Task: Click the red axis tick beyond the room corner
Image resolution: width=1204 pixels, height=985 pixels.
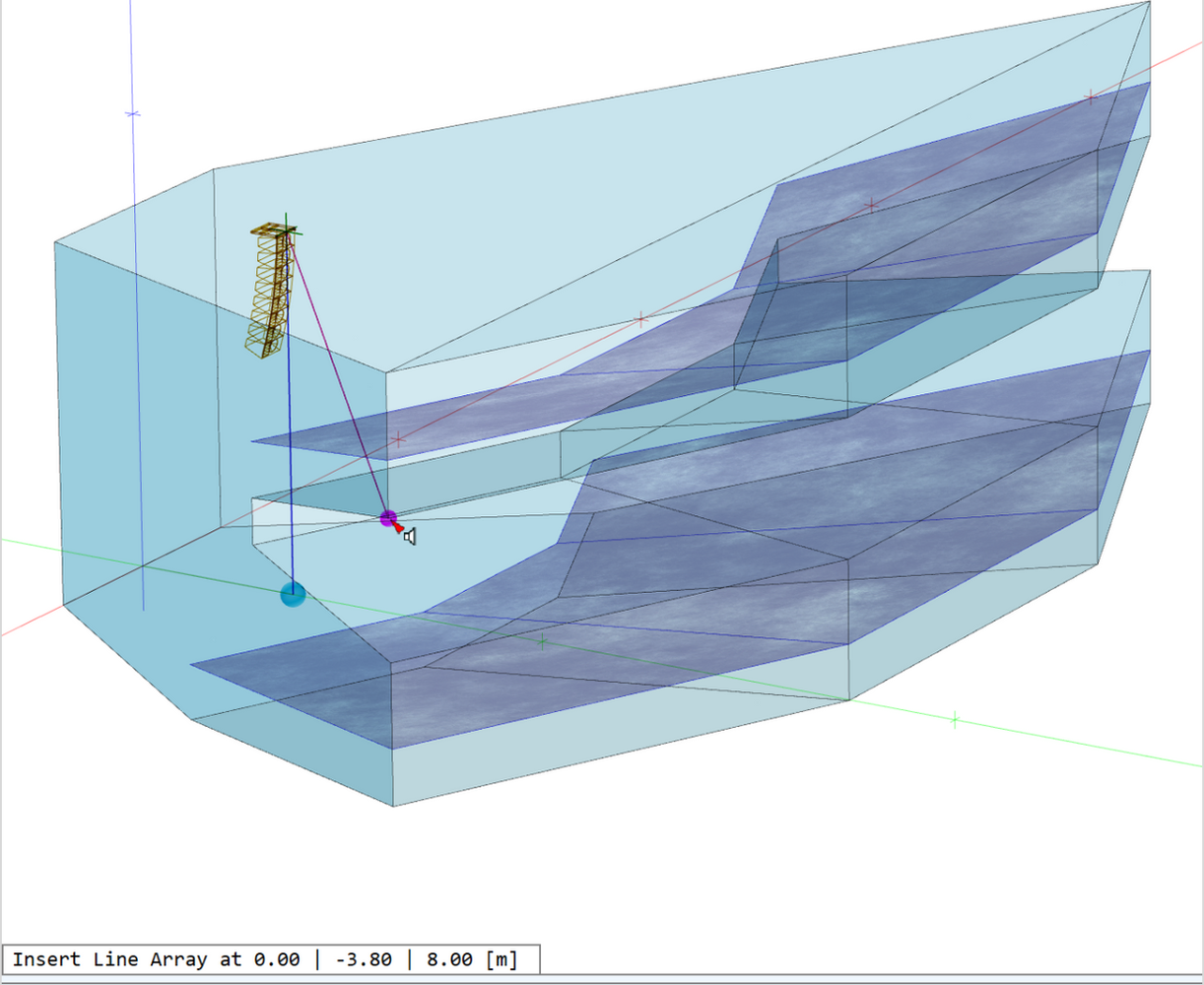Action: click(x=1091, y=97)
